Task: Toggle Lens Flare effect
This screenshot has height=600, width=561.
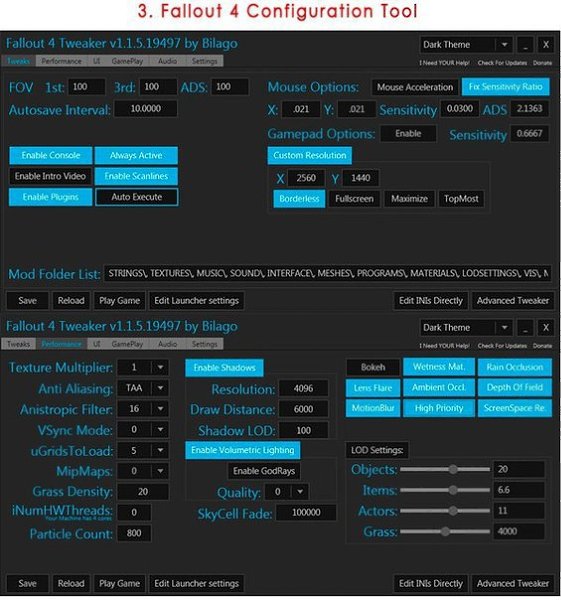Action: click(373, 388)
